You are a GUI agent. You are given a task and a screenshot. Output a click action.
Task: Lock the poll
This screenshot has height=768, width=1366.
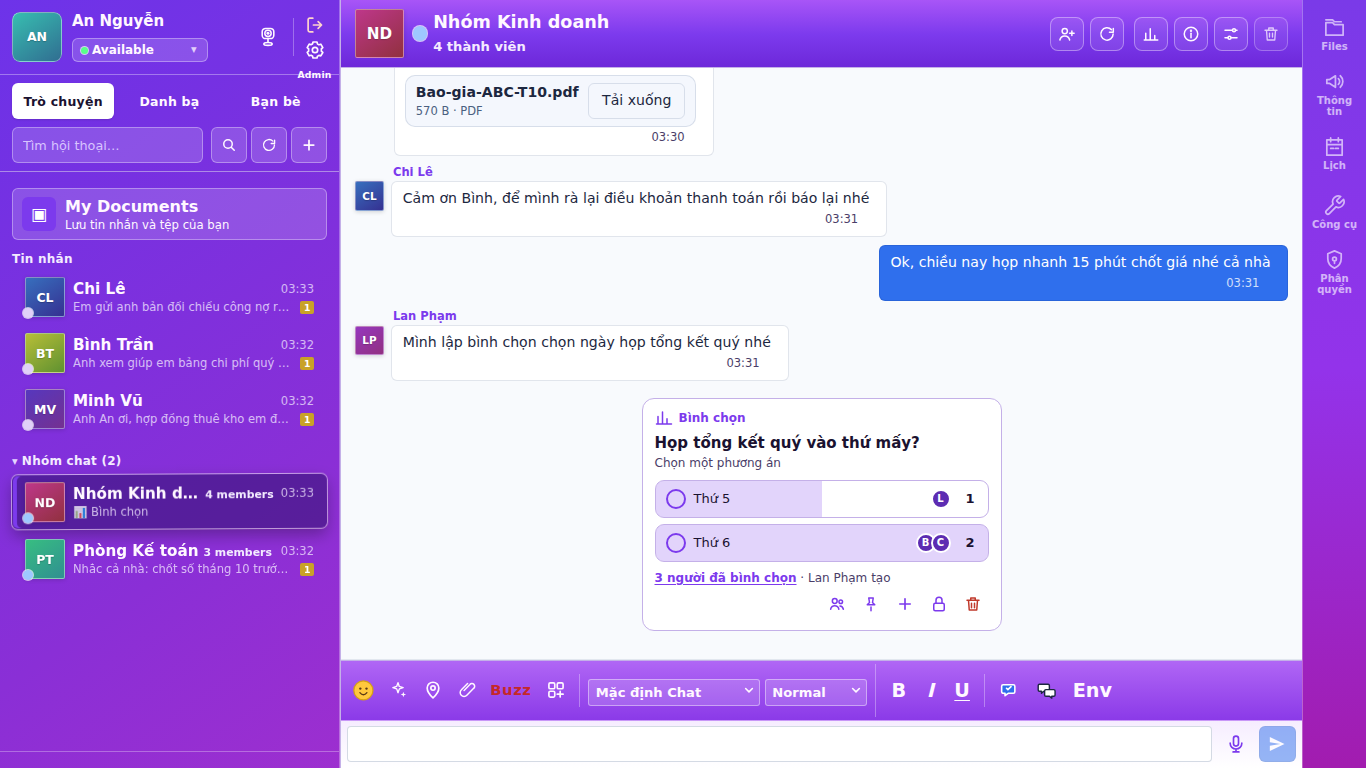[939, 604]
